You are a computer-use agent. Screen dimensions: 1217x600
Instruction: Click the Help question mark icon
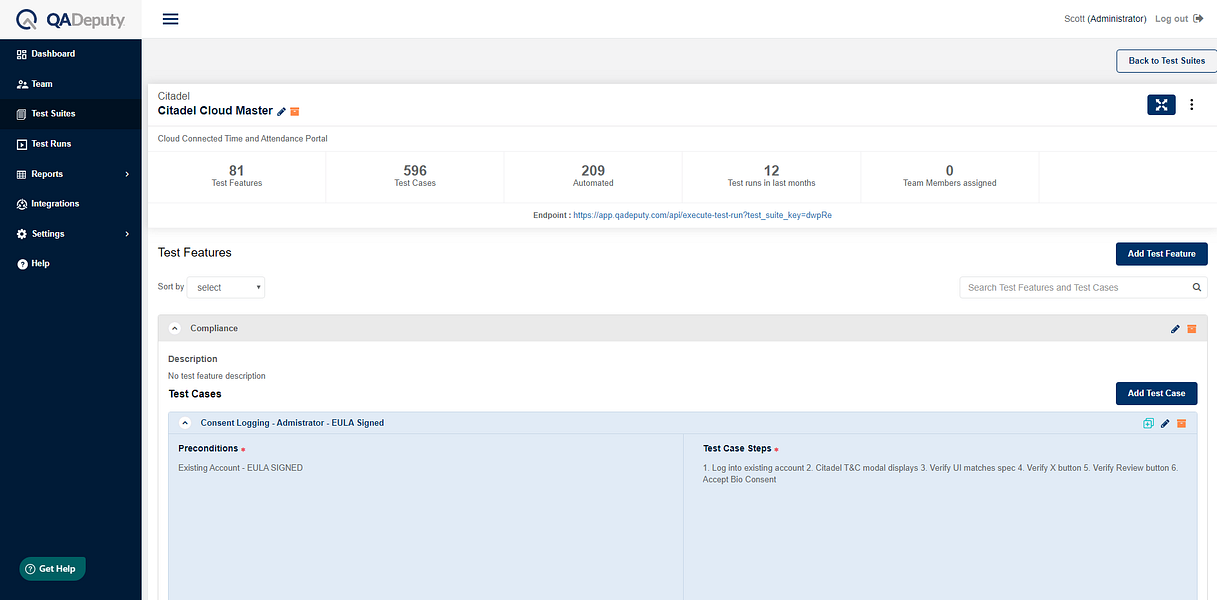coord(22,264)
